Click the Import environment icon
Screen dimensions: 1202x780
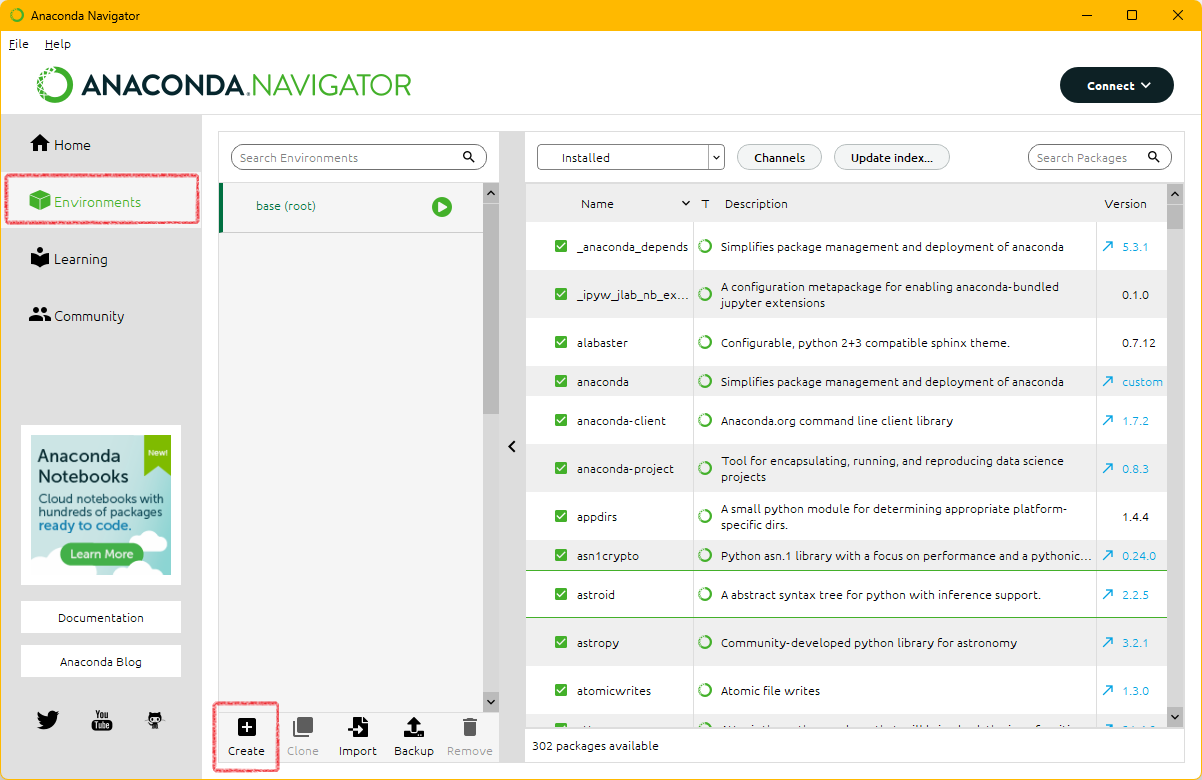(358, 727)
